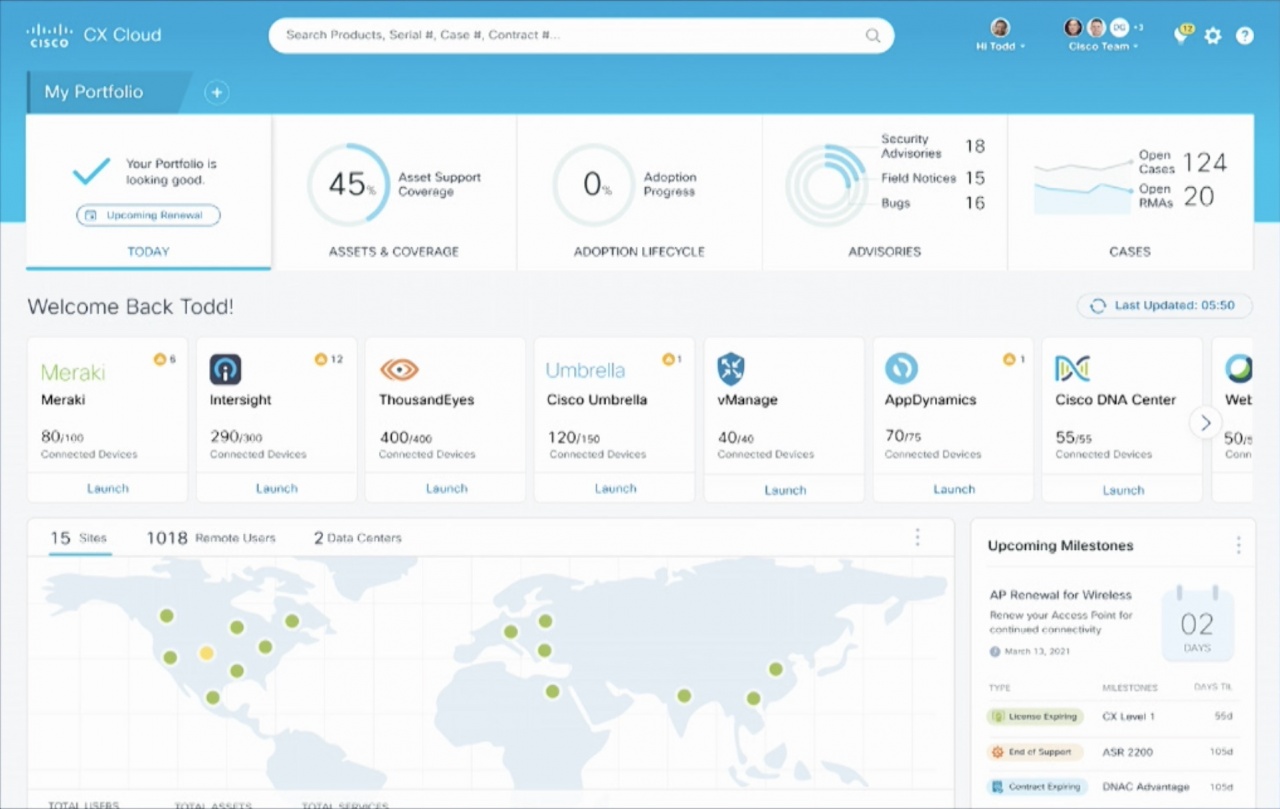Open the notifications lightbulb icon

click(x=1182, y=34)
